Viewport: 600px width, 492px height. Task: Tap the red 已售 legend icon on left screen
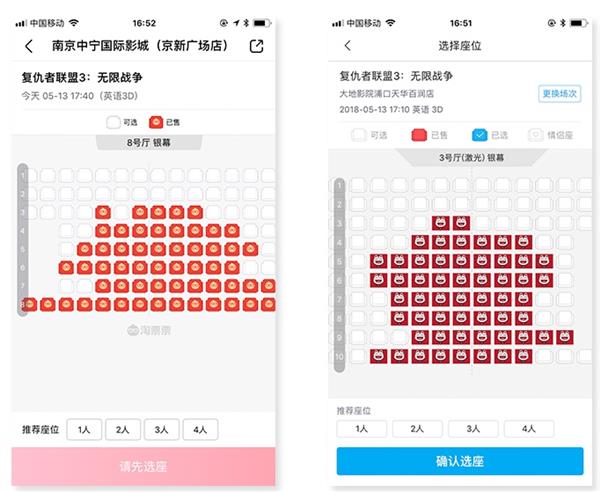coord(156,122)
